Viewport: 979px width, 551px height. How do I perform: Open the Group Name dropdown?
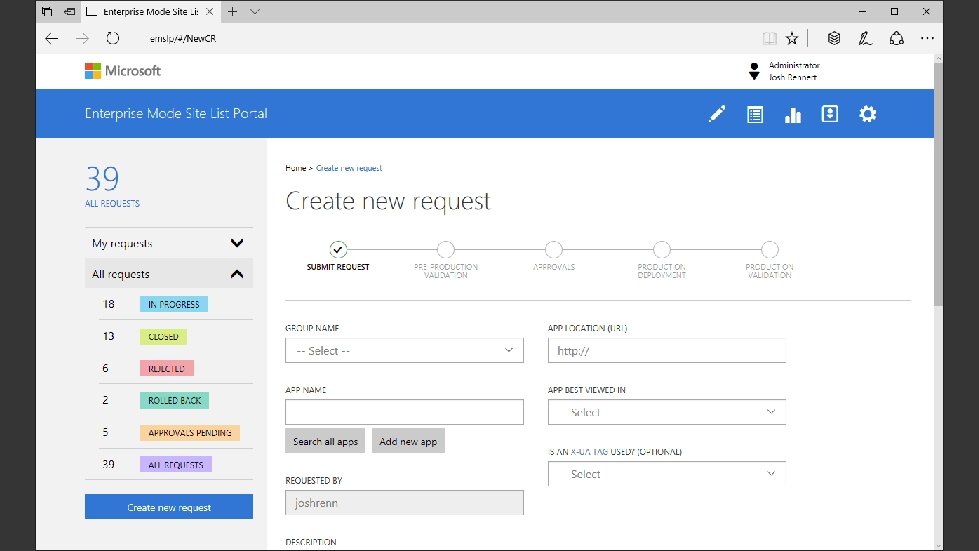pos(404,351)
